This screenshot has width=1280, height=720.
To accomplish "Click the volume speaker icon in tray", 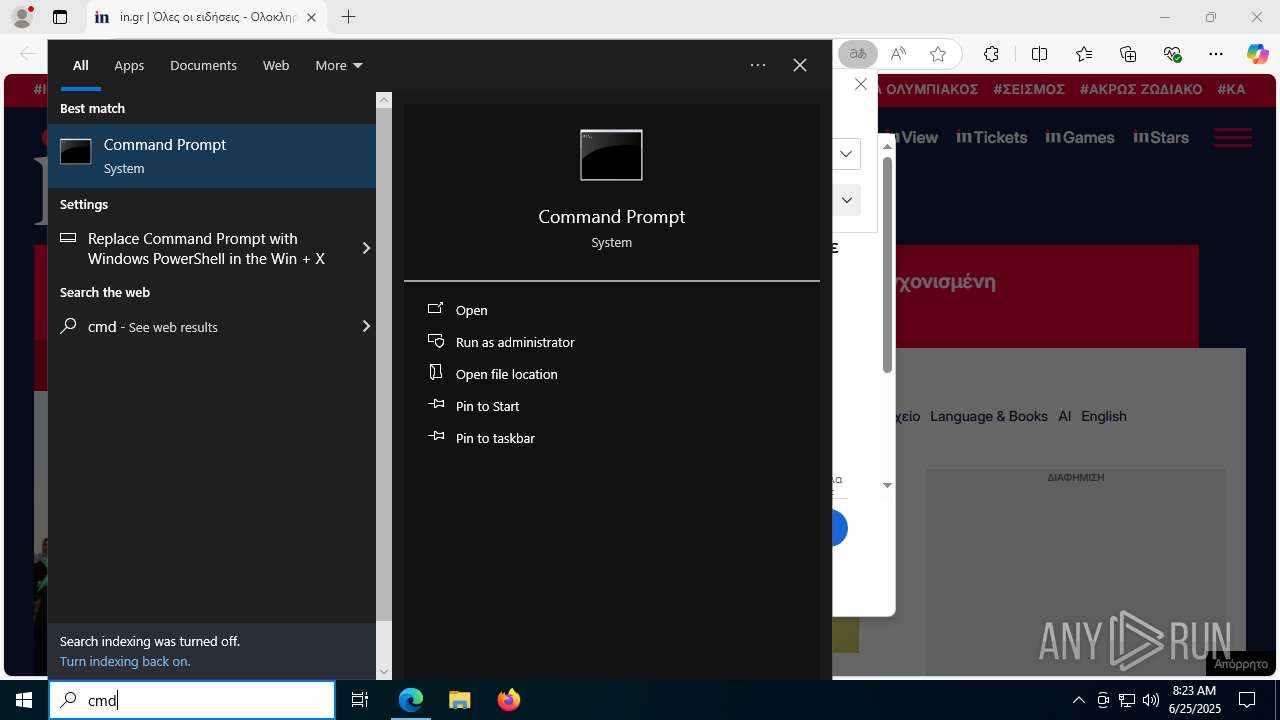I will pyautogui.click(x=1150, y=700).
